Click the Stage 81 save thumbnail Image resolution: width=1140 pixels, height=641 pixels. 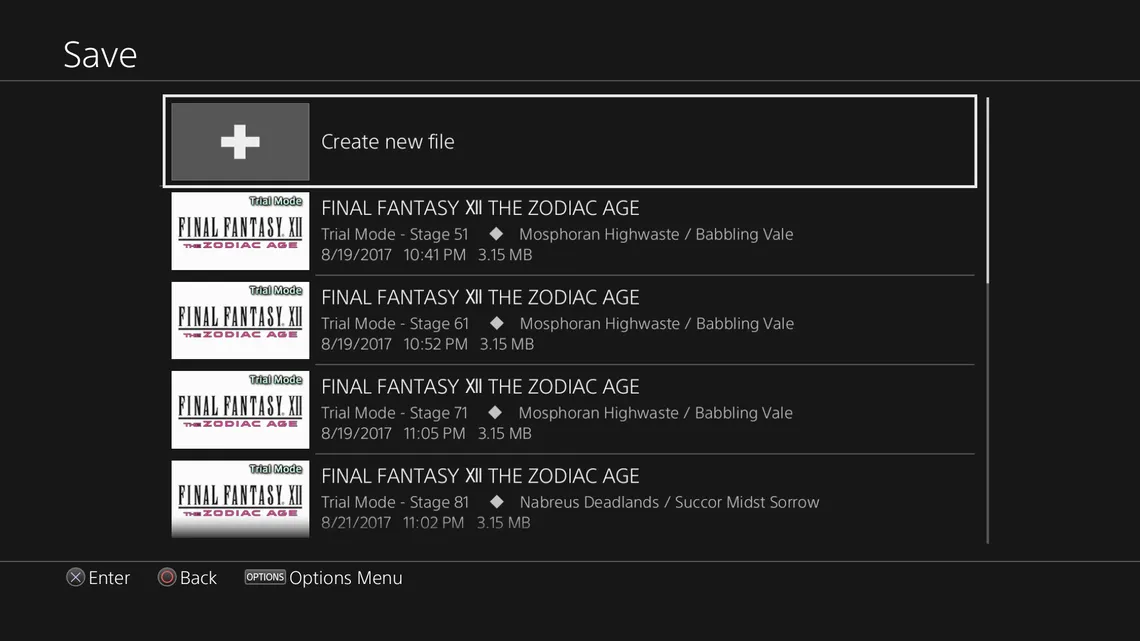click(240, 498)
